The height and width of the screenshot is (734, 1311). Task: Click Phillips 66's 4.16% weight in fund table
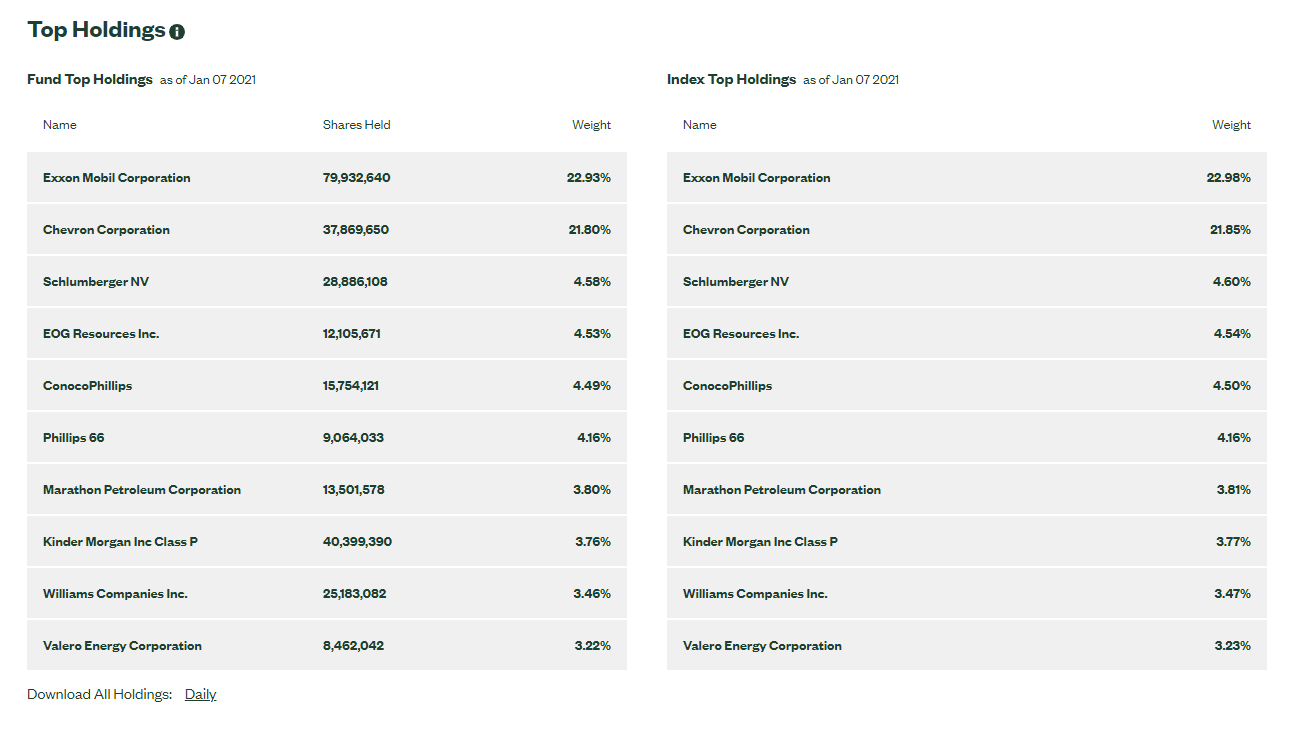click(x=594, y=438)
